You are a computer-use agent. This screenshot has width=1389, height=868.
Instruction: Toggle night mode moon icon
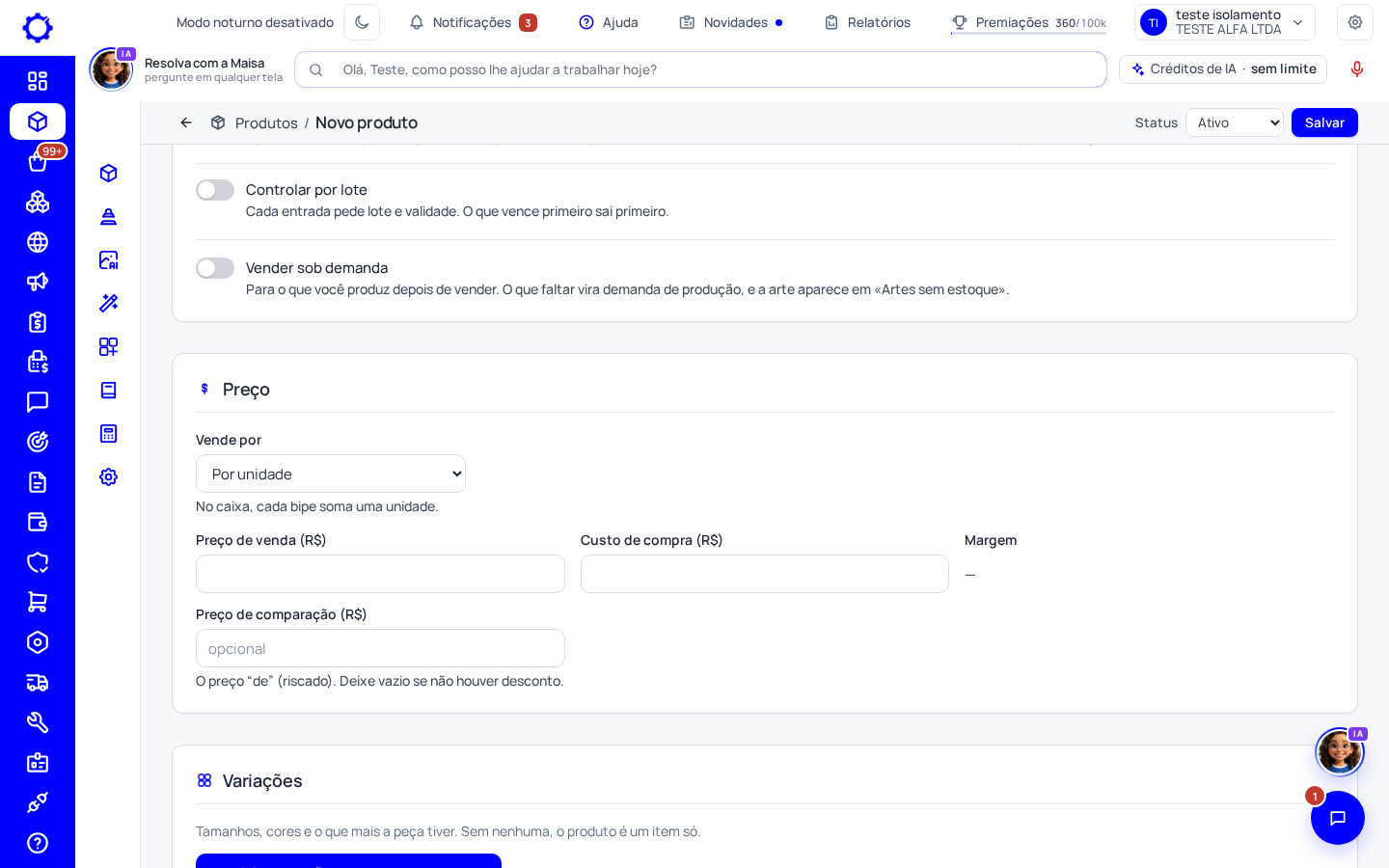coord(362,22)
